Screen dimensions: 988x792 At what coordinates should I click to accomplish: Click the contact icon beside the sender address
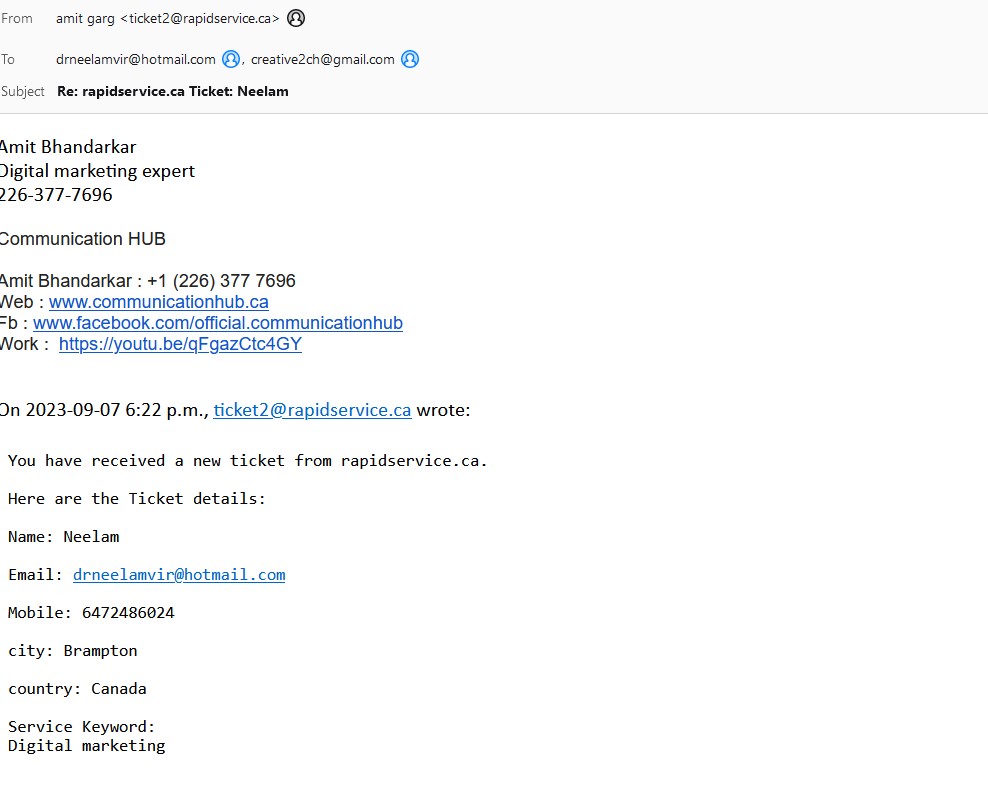coord(296,18)
